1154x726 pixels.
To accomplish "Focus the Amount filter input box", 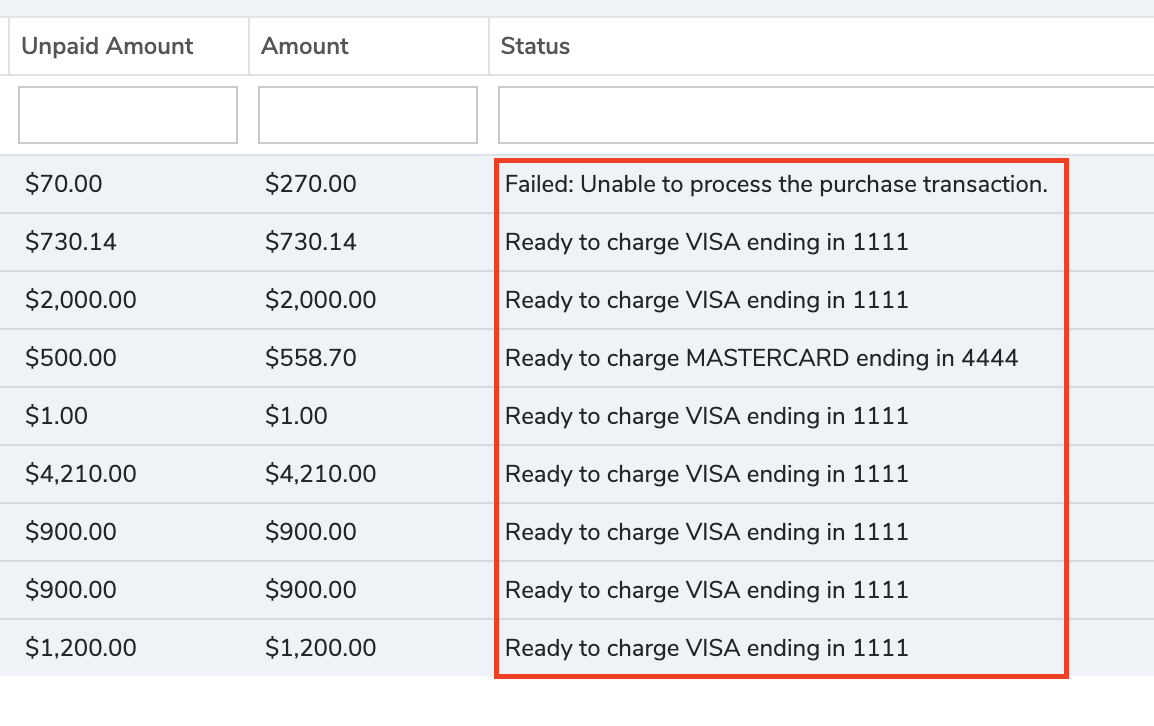I will point(368,115).
